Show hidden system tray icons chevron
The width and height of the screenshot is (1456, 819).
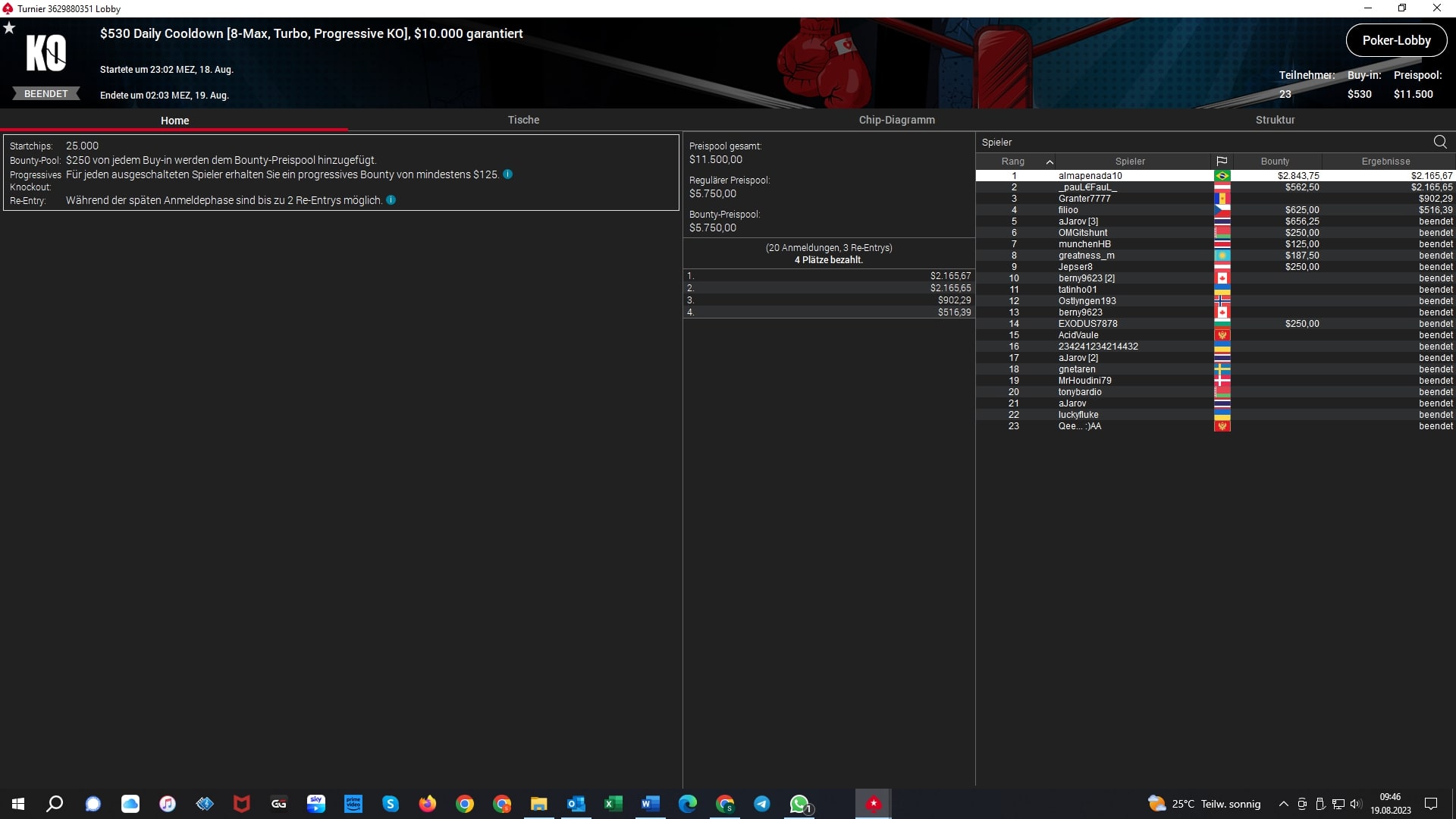1283,804
